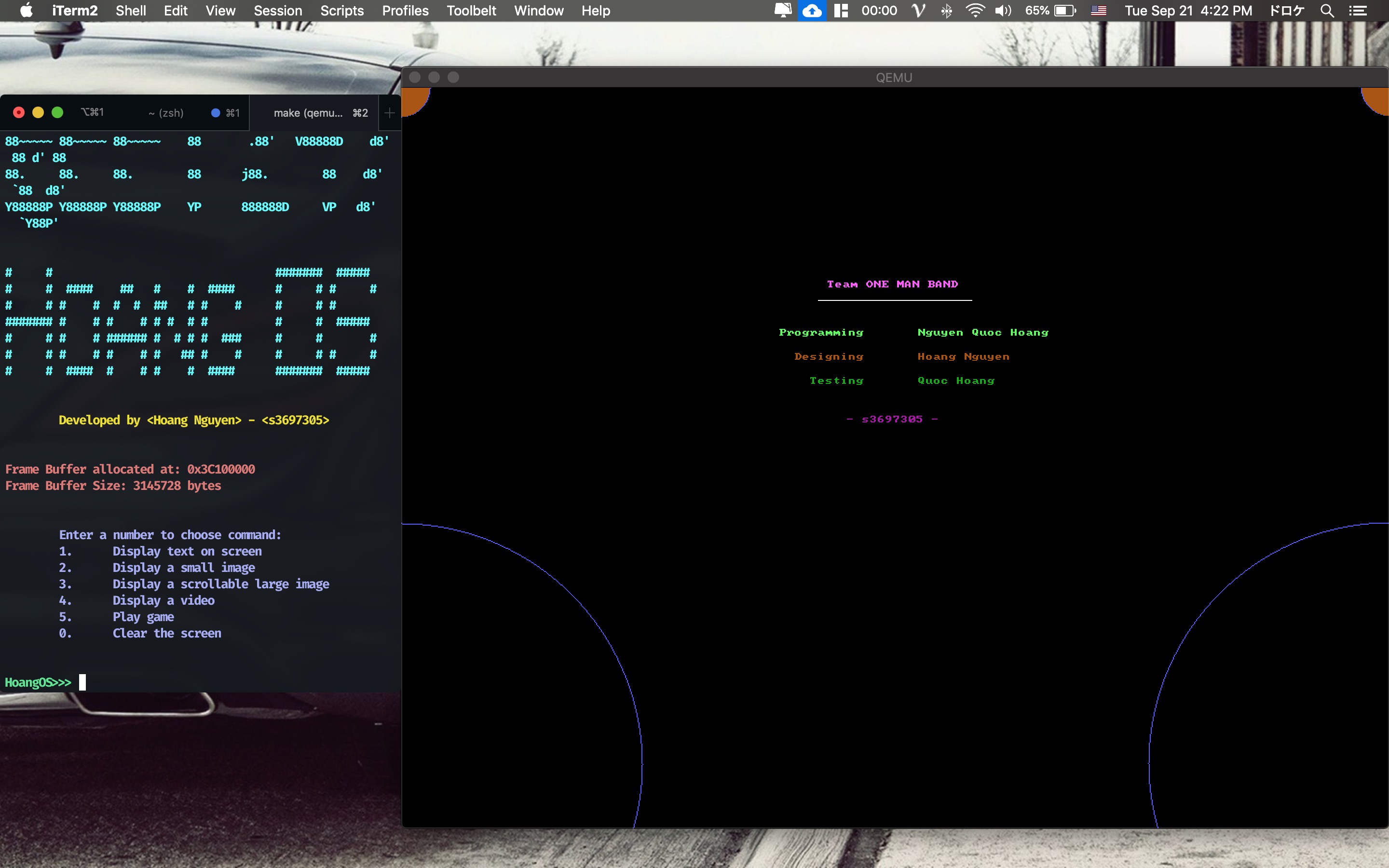
Task: Open Spotlight search magnifier icon
Action: coord(1326,11)
